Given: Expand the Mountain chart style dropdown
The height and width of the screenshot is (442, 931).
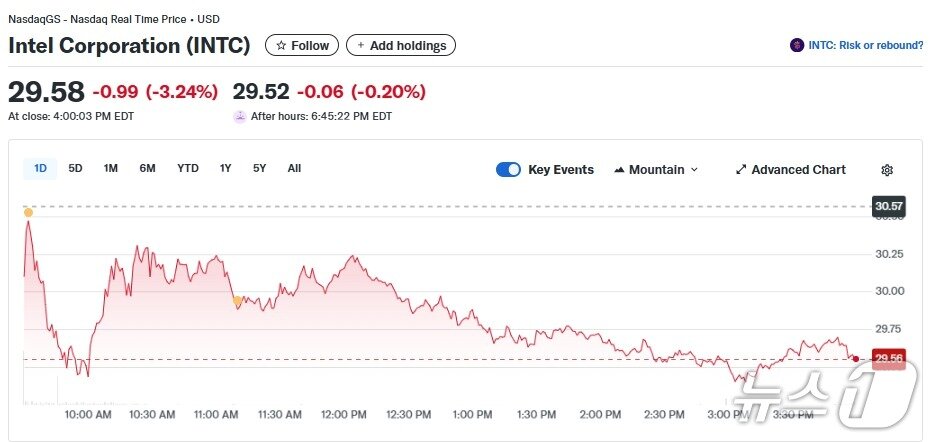Looking at the screenshot, I should pos(695,170).
